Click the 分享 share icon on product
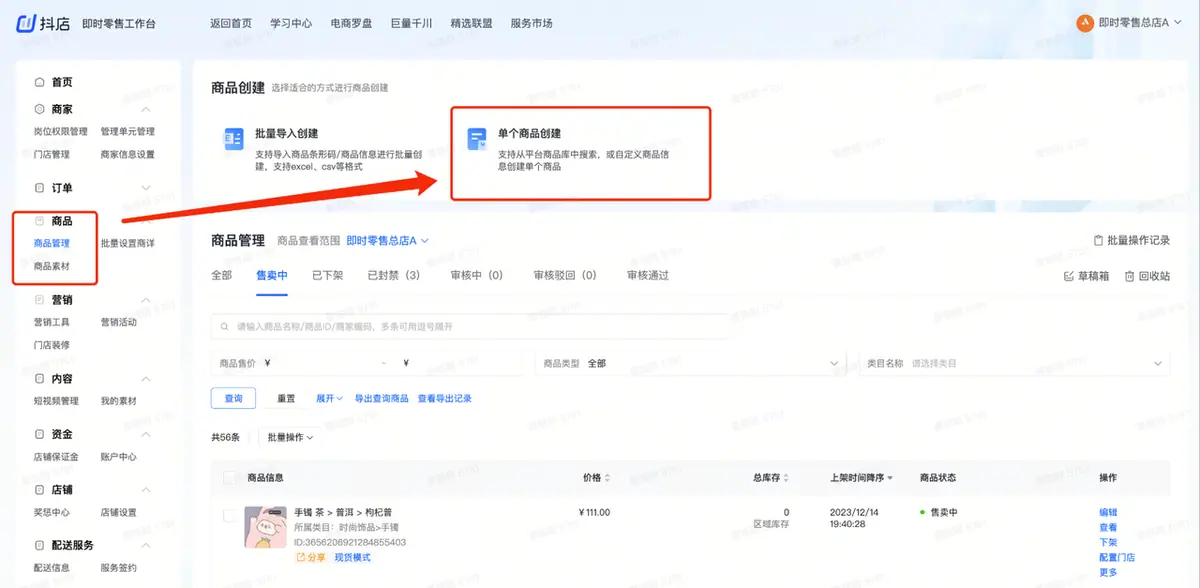 coord(301,557)
